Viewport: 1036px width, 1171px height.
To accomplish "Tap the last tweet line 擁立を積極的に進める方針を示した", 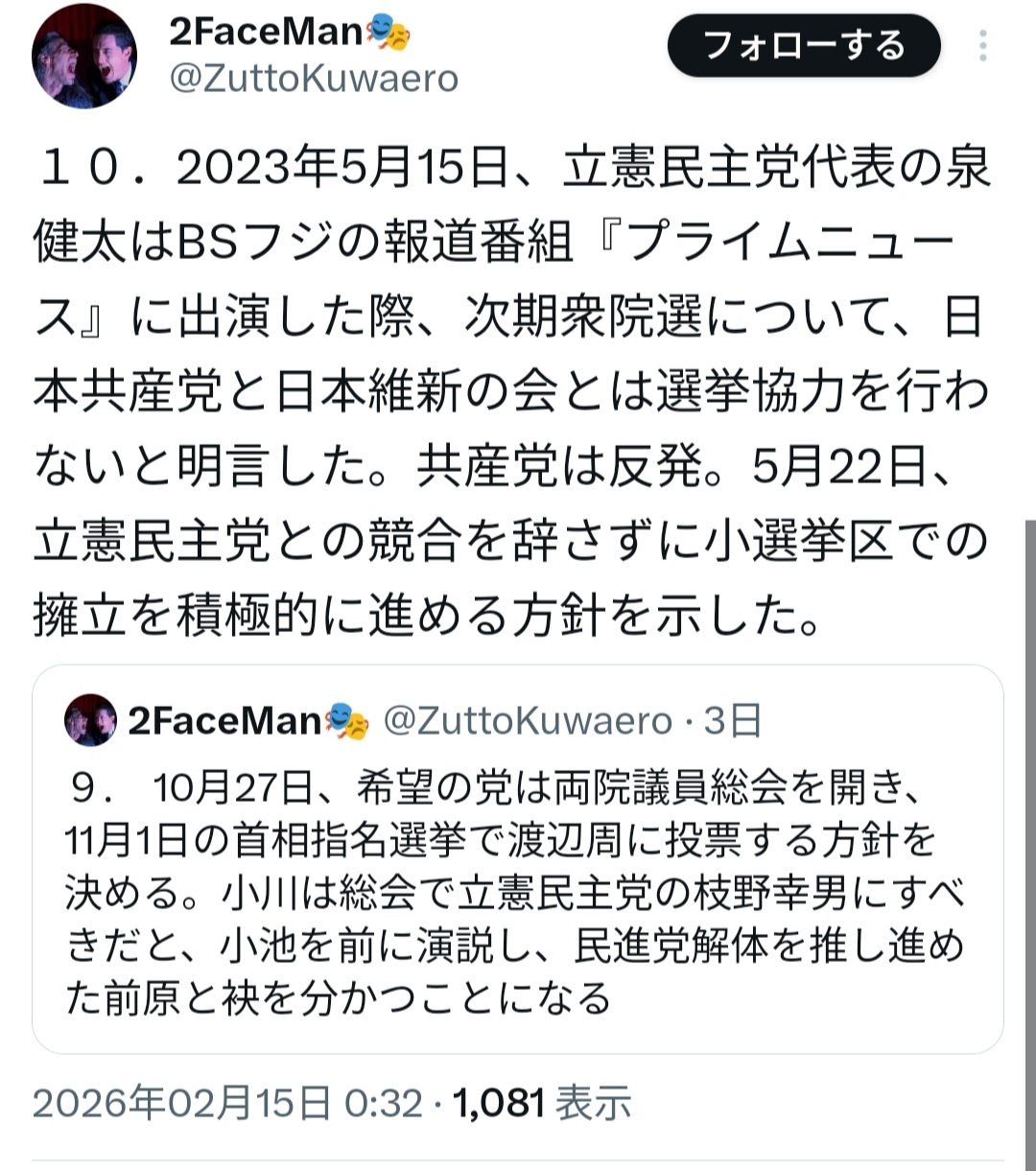I will (x=428, y=616).
